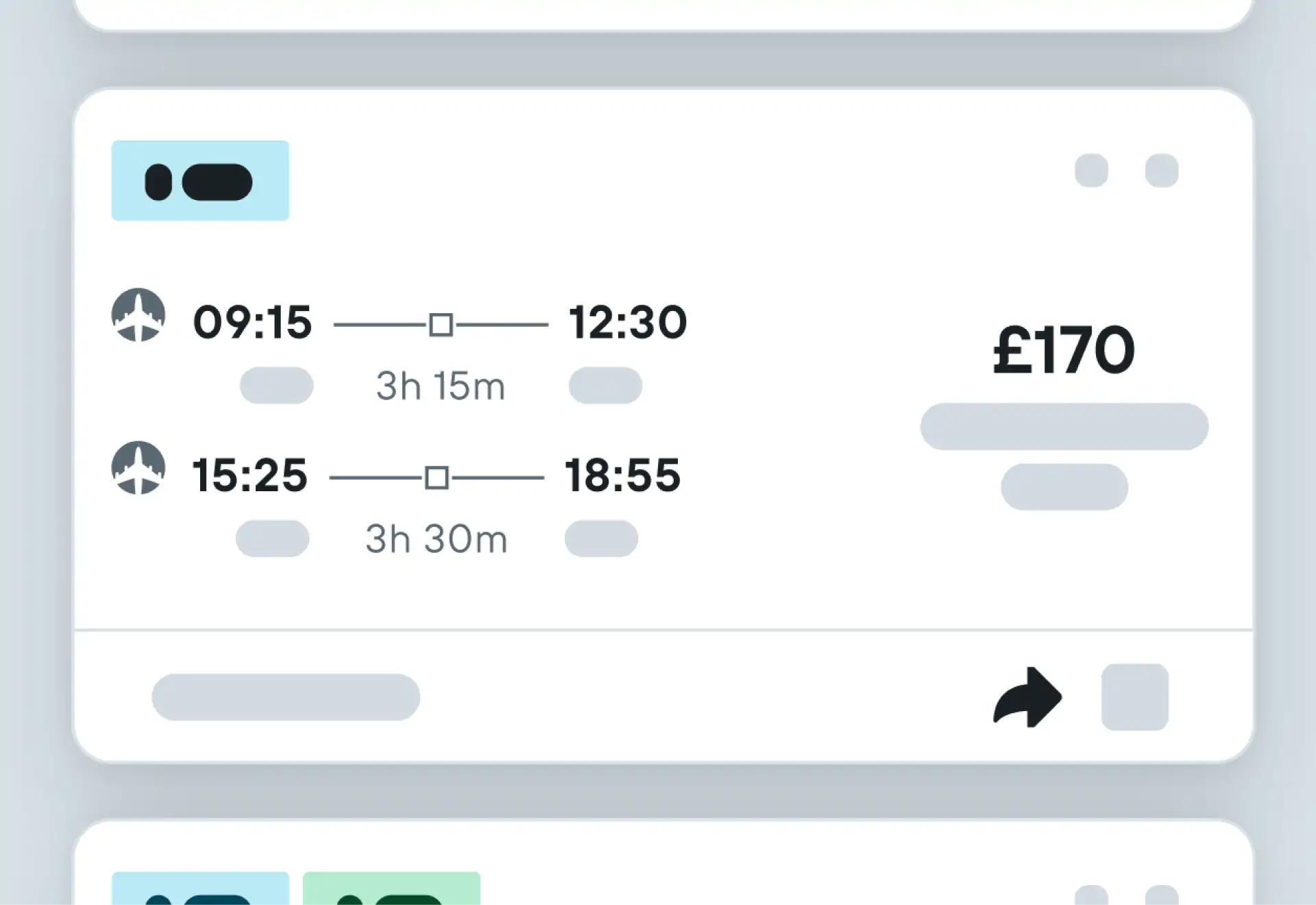Click the 18:55 arrival time
This screenshot has width=1316, height=905.
coord(622,475)
